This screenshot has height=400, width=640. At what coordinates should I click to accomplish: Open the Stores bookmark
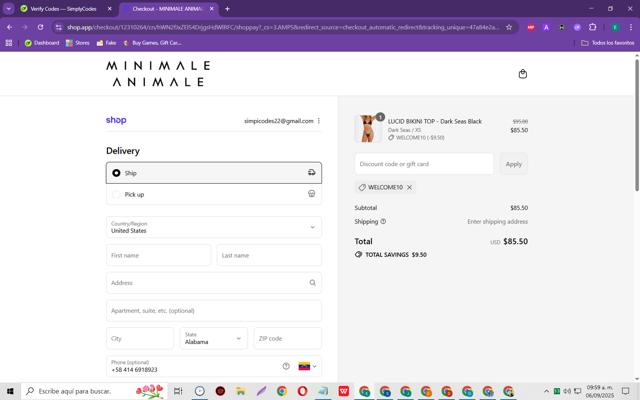(x=78, y=43)
